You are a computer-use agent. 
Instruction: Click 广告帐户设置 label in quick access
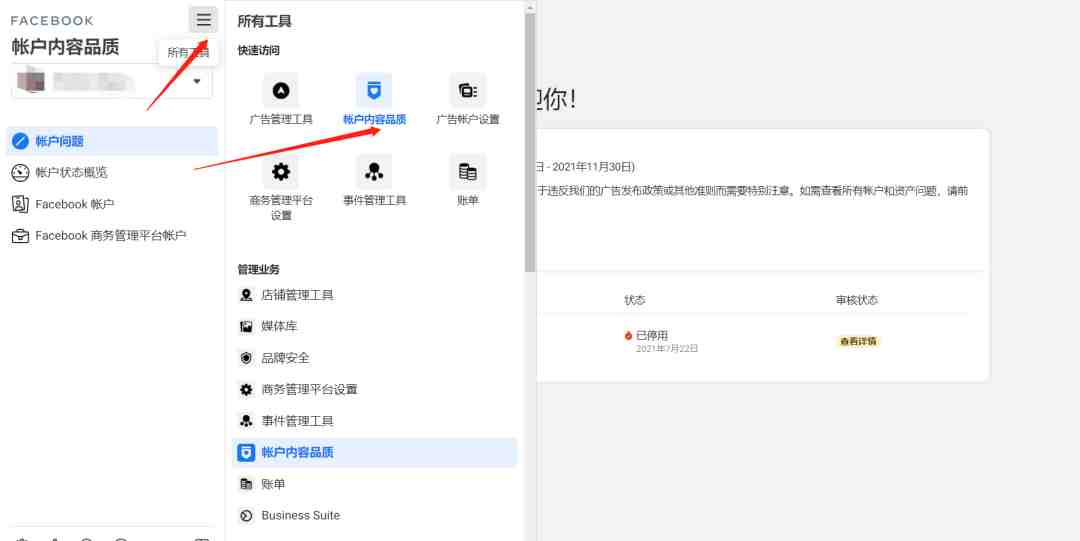[468, 119]
